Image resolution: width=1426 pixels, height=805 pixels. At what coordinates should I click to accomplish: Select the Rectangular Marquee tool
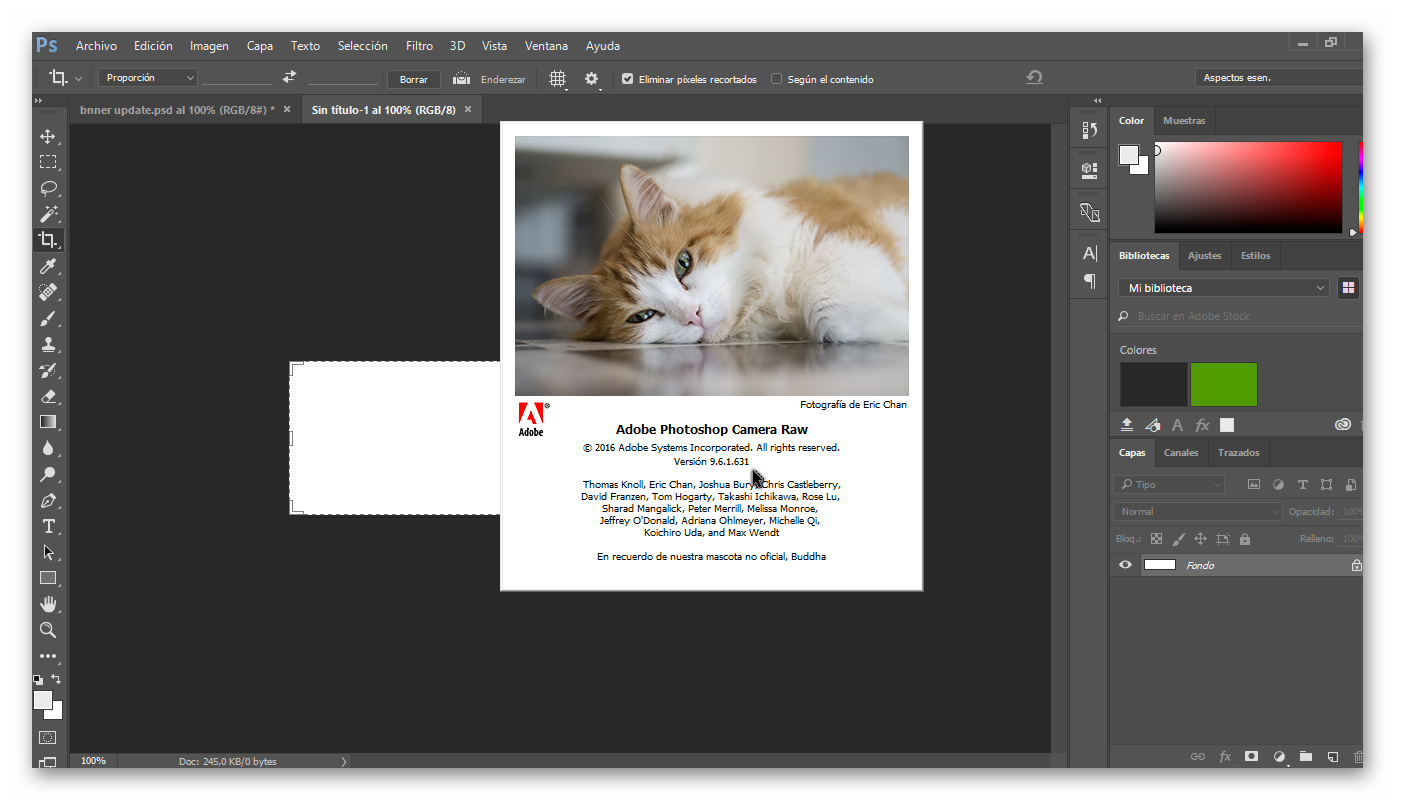click(x=48, y=162)
